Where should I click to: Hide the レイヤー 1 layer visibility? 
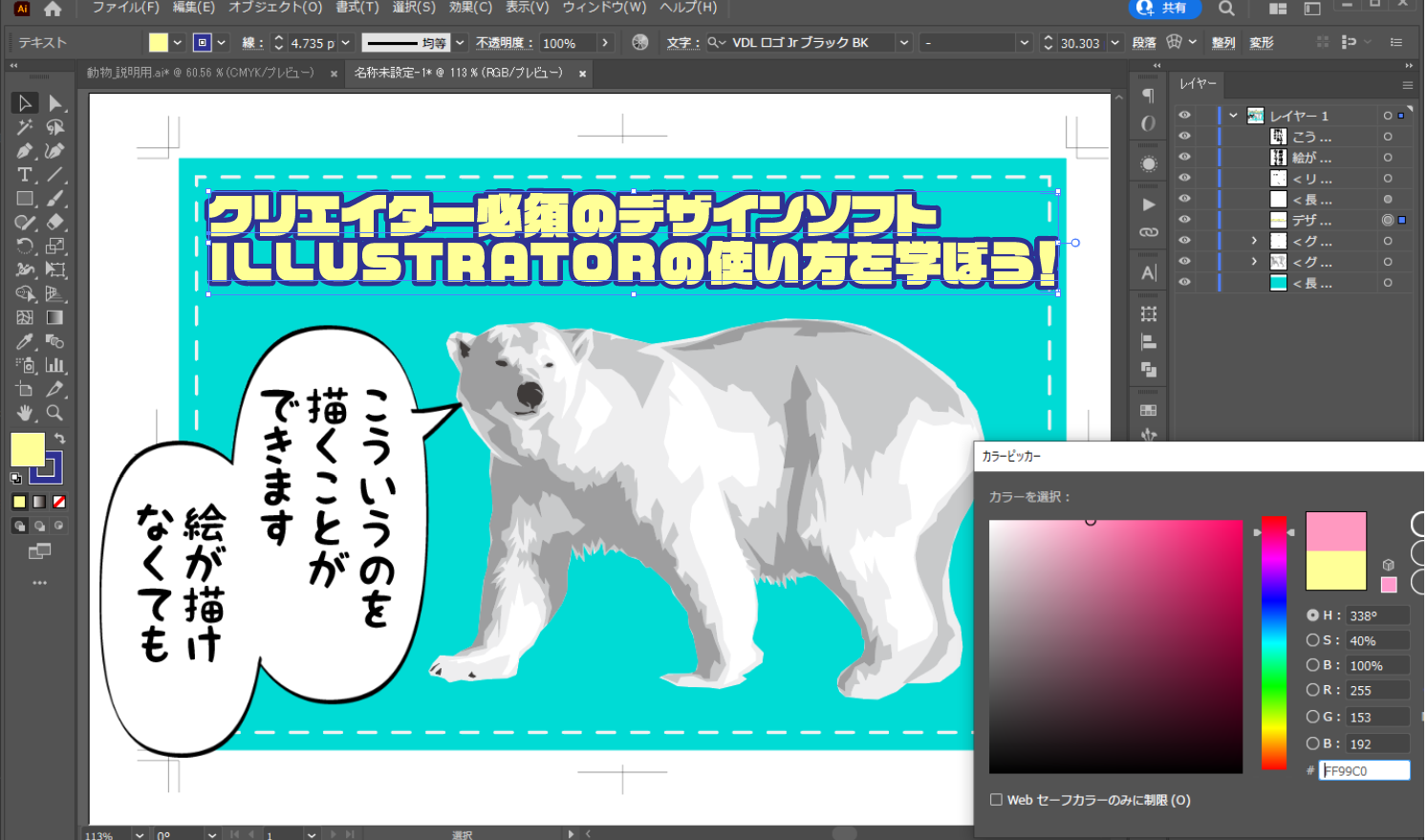(x=1185, y=115)
